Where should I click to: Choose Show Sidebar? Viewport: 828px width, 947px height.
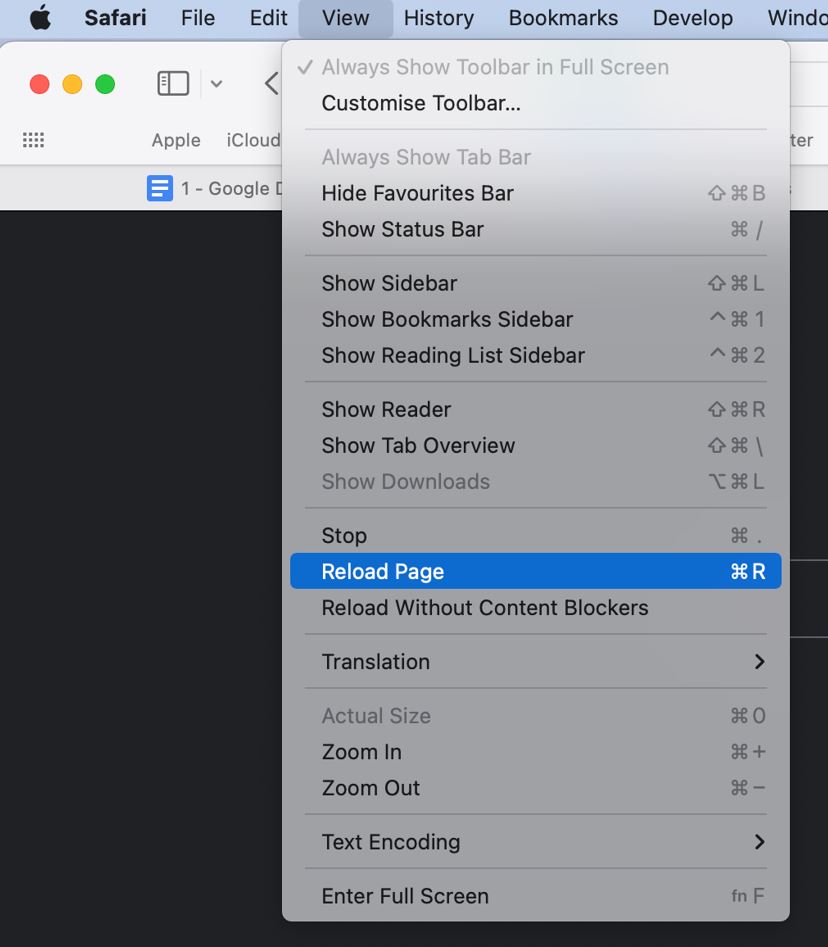click(536, 283)
